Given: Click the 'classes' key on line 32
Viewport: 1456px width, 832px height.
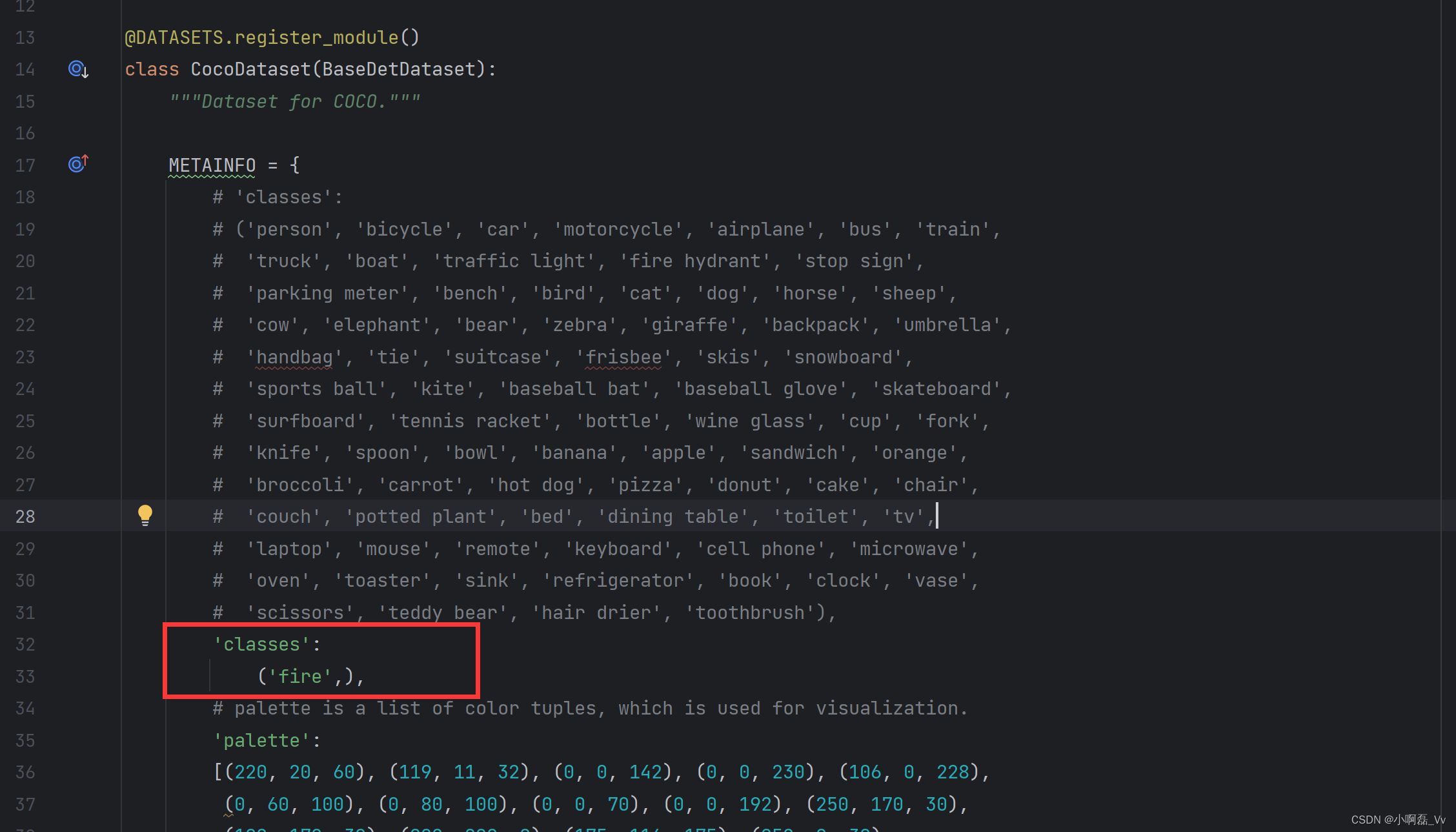Looking at the screenshot, I should point(261,644).
